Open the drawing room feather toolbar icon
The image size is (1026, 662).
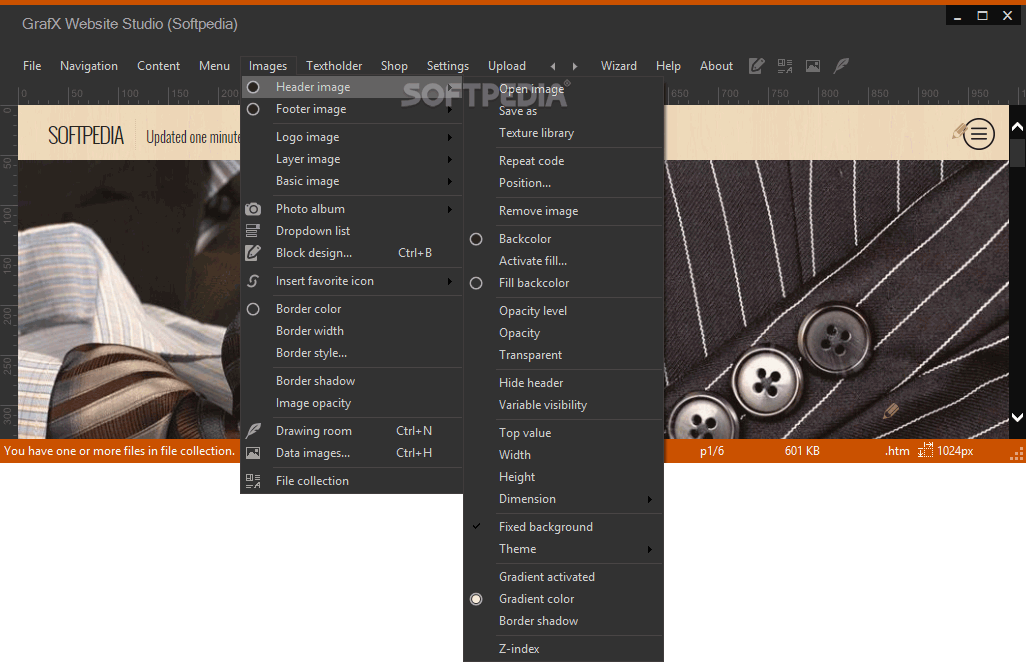[x=841, y=65]
